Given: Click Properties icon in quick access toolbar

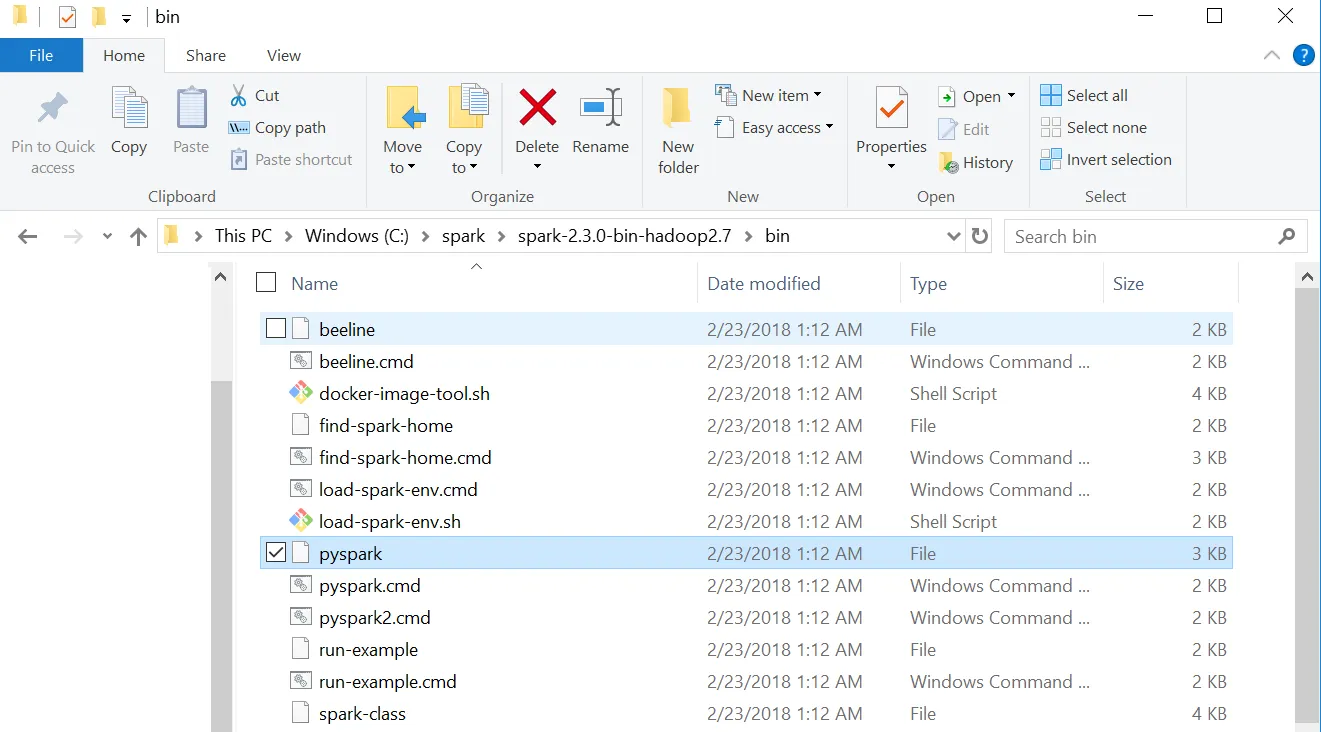Looking at the screenshot, I should 67,17.
